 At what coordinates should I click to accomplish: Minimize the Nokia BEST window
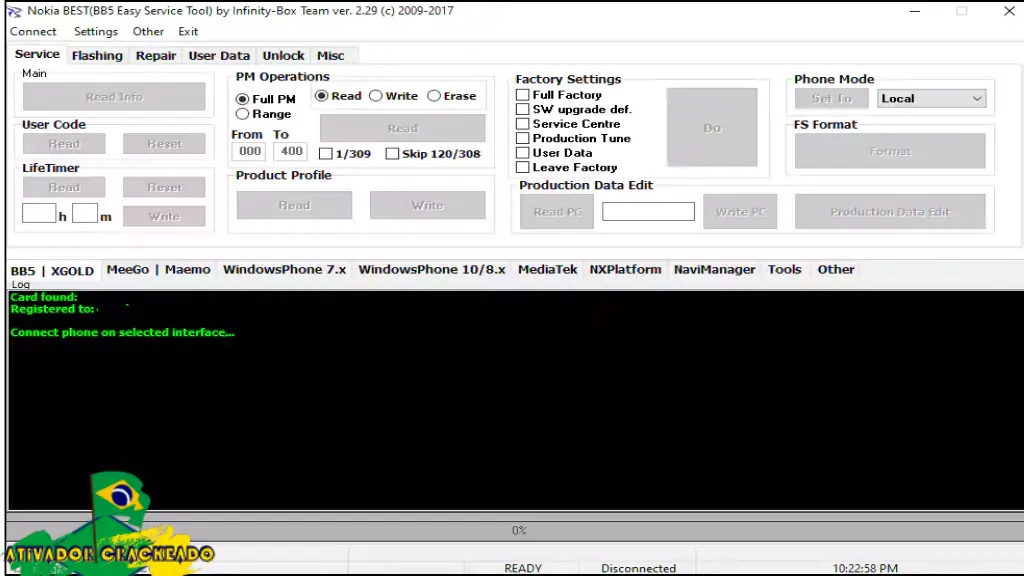click(914, 11)
